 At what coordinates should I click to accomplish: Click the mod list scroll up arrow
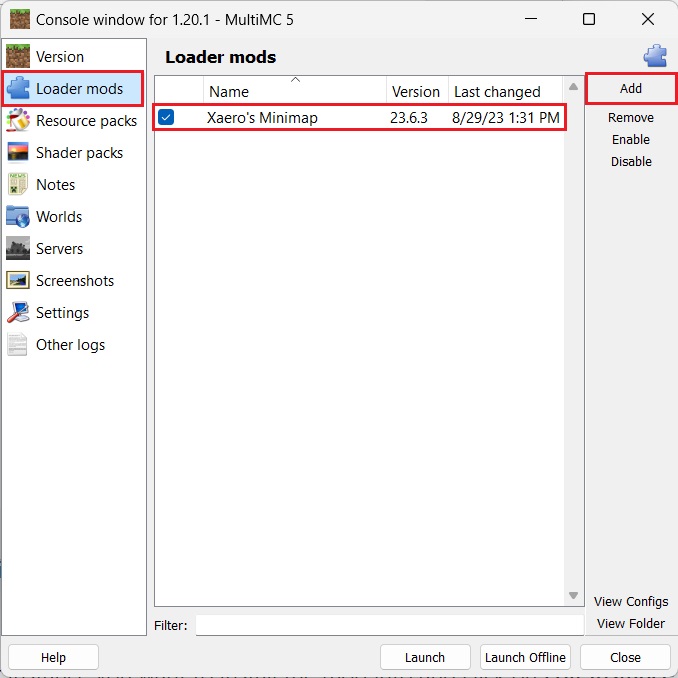point(573,86)
